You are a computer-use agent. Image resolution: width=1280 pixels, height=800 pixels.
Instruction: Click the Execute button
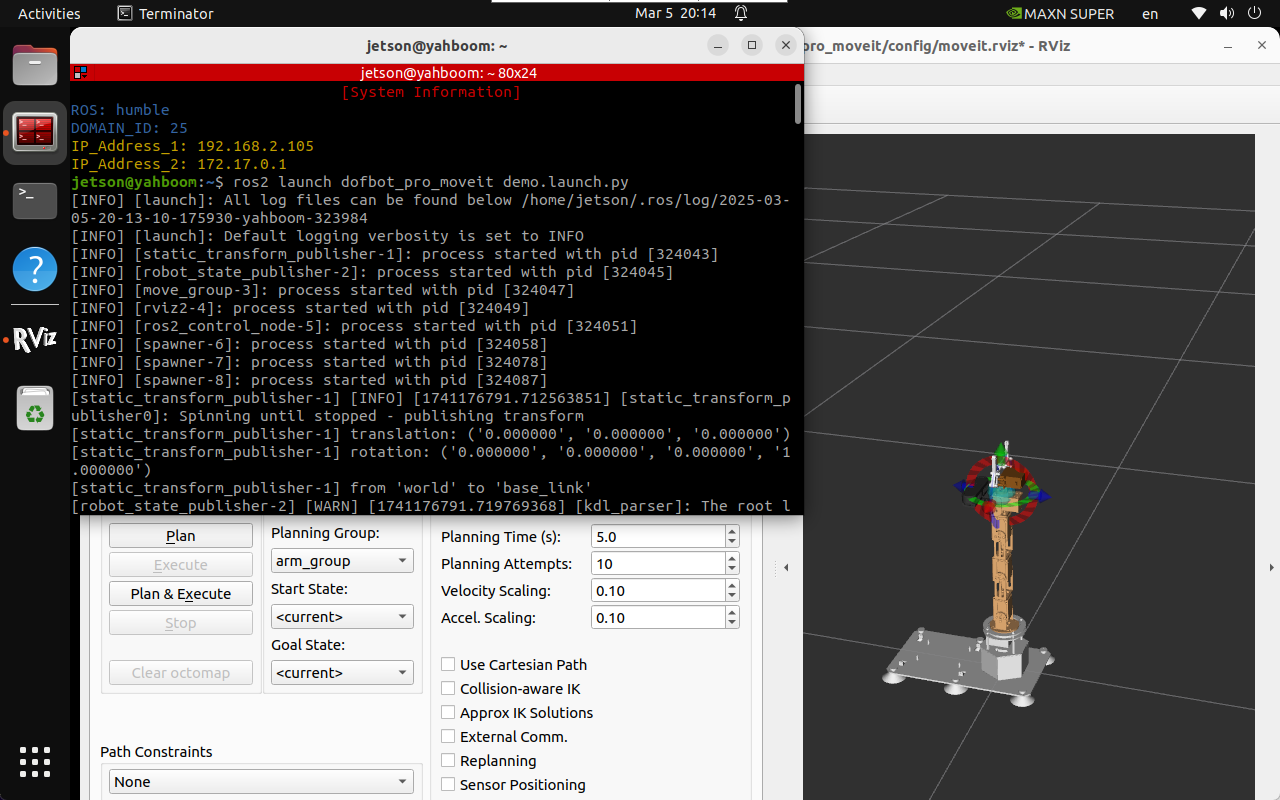181,565
